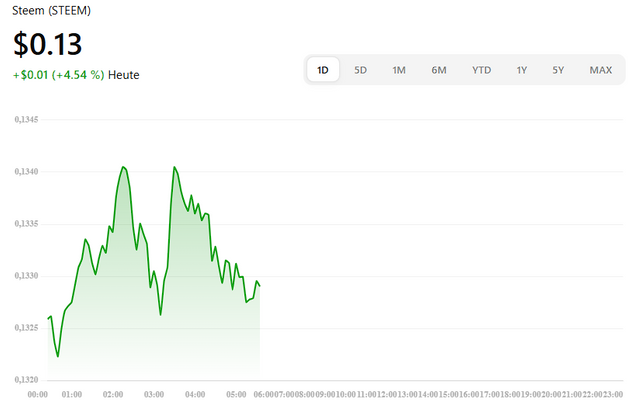Click the 03:00 x-axis label

click(x=154, y=394)
